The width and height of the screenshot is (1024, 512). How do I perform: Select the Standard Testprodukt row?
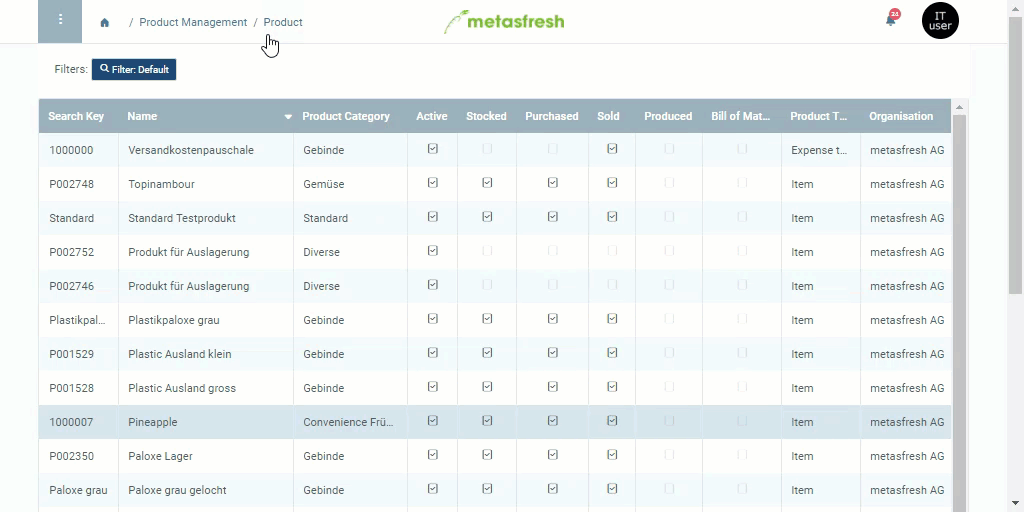click(495, 218)
